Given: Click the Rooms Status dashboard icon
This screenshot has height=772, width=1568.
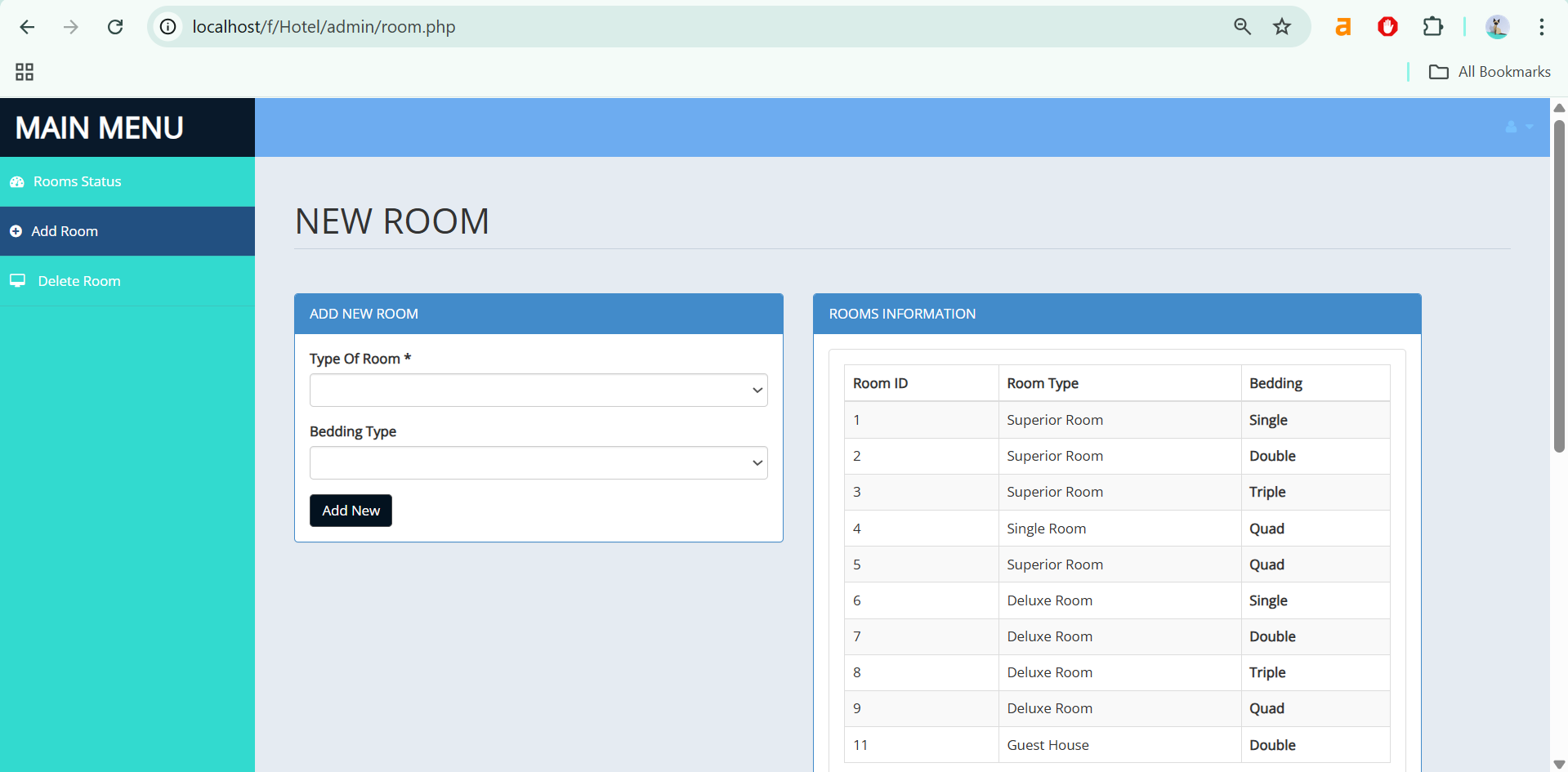Looking at the screenshot, I should pyautogui.click(x=16, y=182).
